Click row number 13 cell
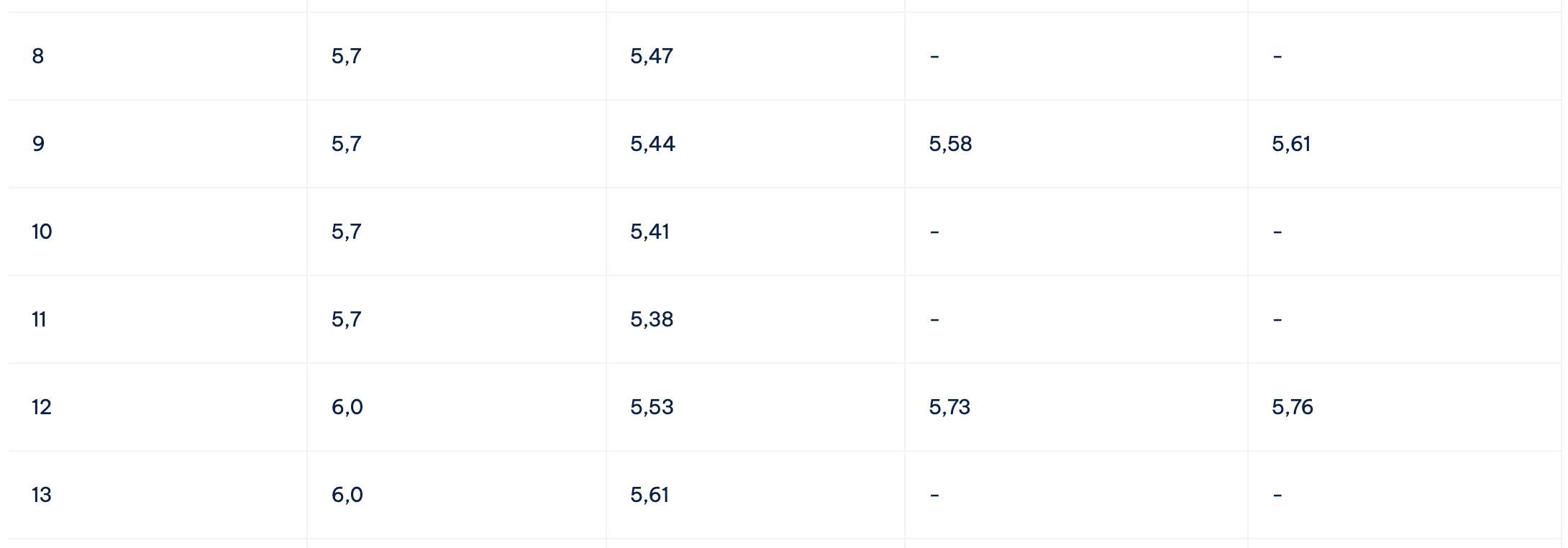Viewport: 1568px width, 548px height. [x=158, y=495]
